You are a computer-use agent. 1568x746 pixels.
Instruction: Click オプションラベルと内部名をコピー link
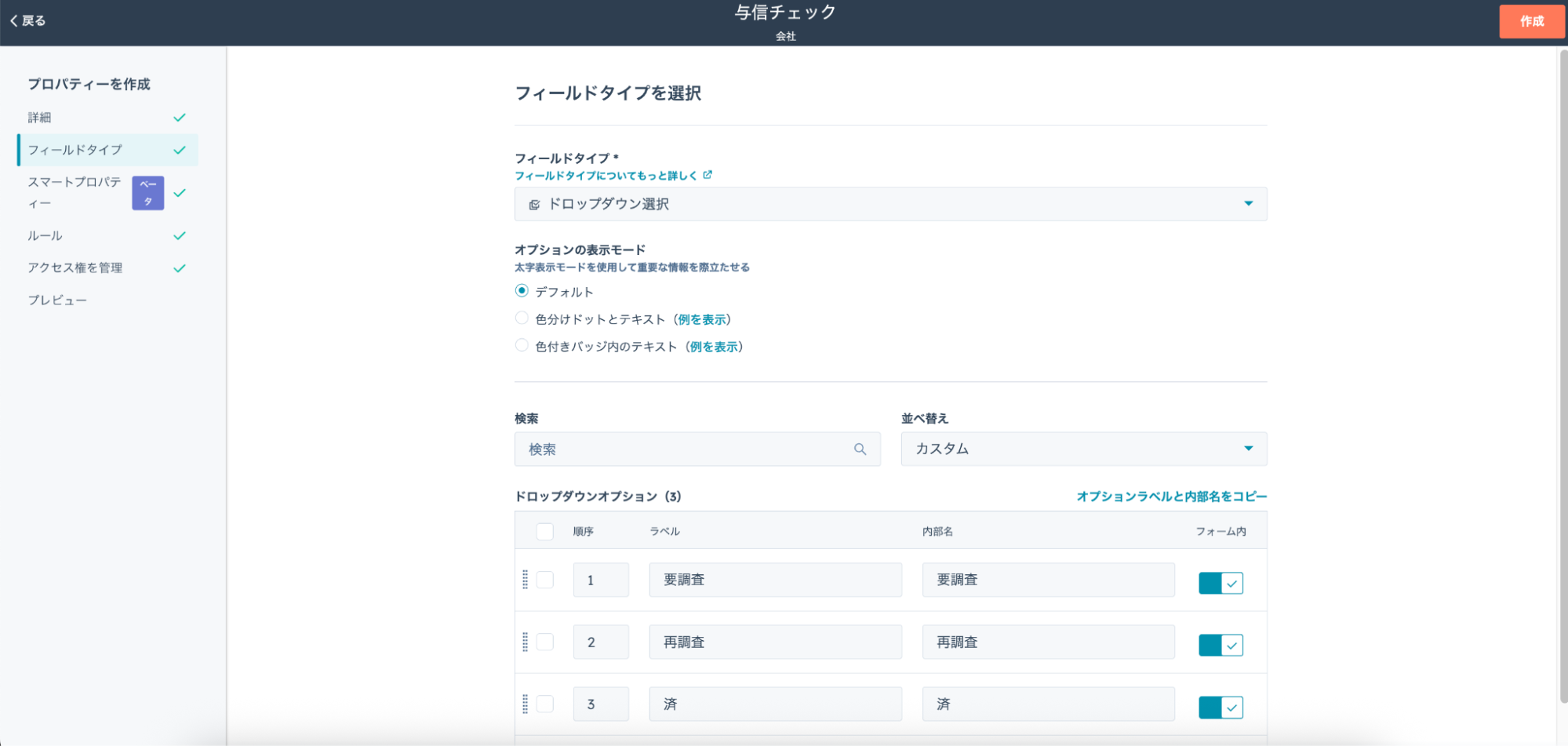point(1171,497)
